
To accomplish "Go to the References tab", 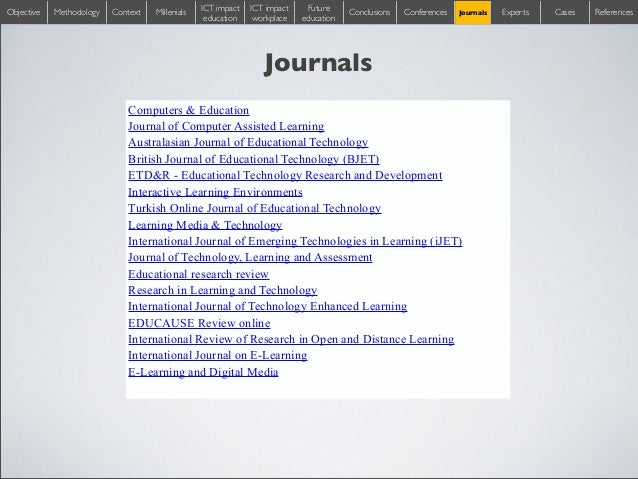I will click(614, 12).
